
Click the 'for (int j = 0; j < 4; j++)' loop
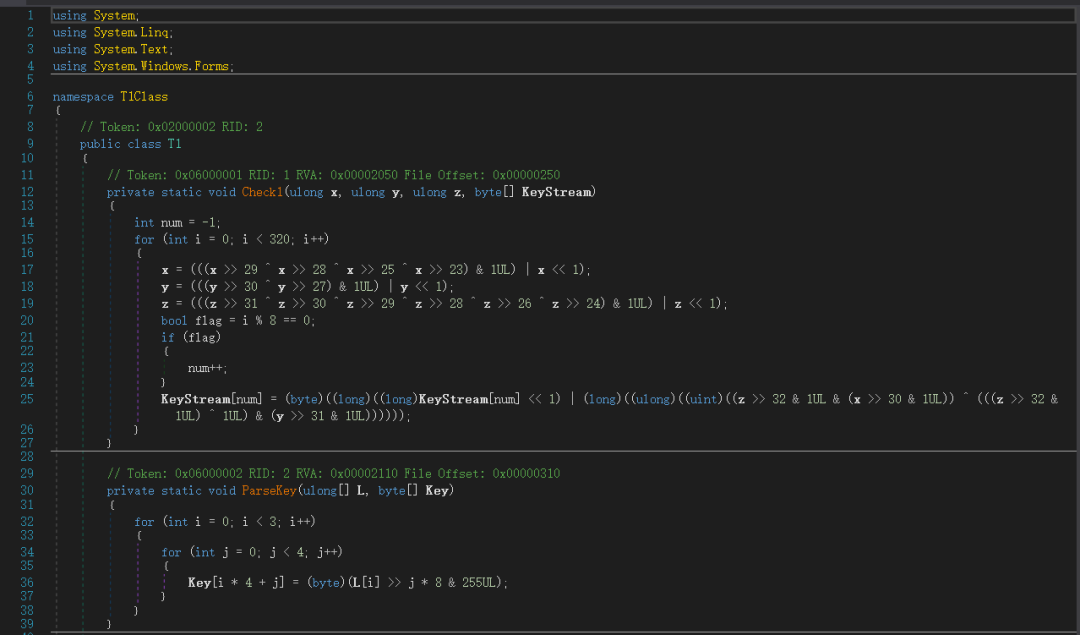point(251,552)
